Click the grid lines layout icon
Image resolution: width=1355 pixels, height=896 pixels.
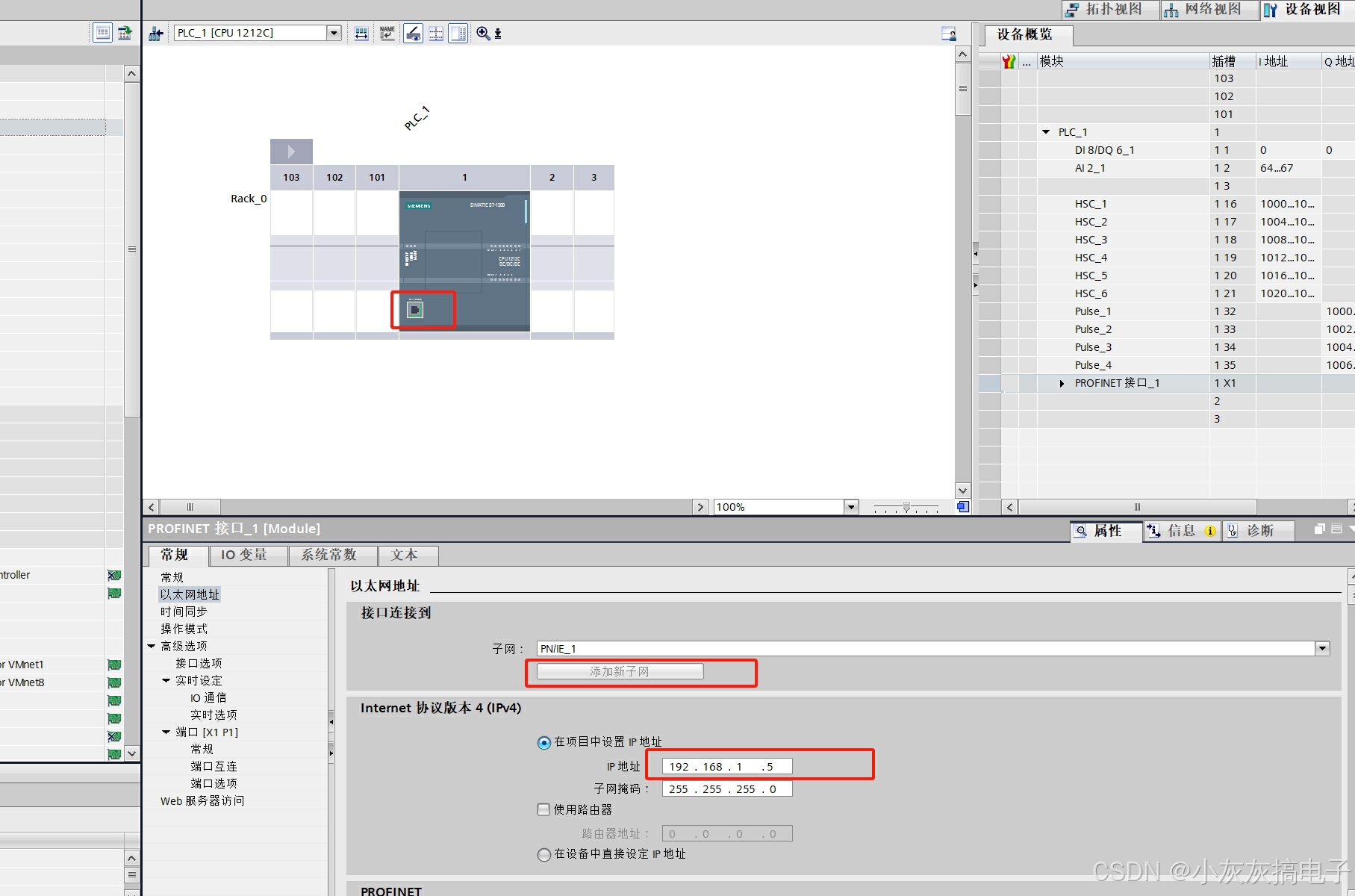[x=436, y=34]
